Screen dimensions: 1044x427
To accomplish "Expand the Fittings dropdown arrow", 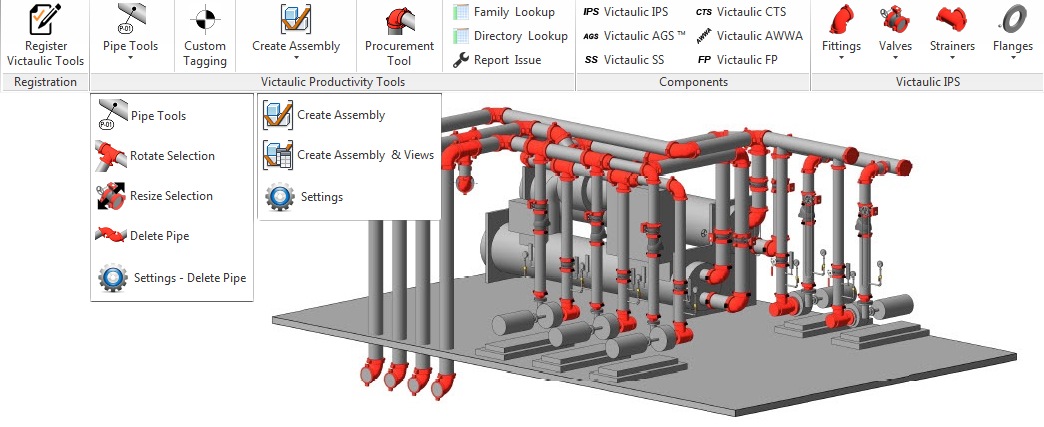I will tap(842, 58).
